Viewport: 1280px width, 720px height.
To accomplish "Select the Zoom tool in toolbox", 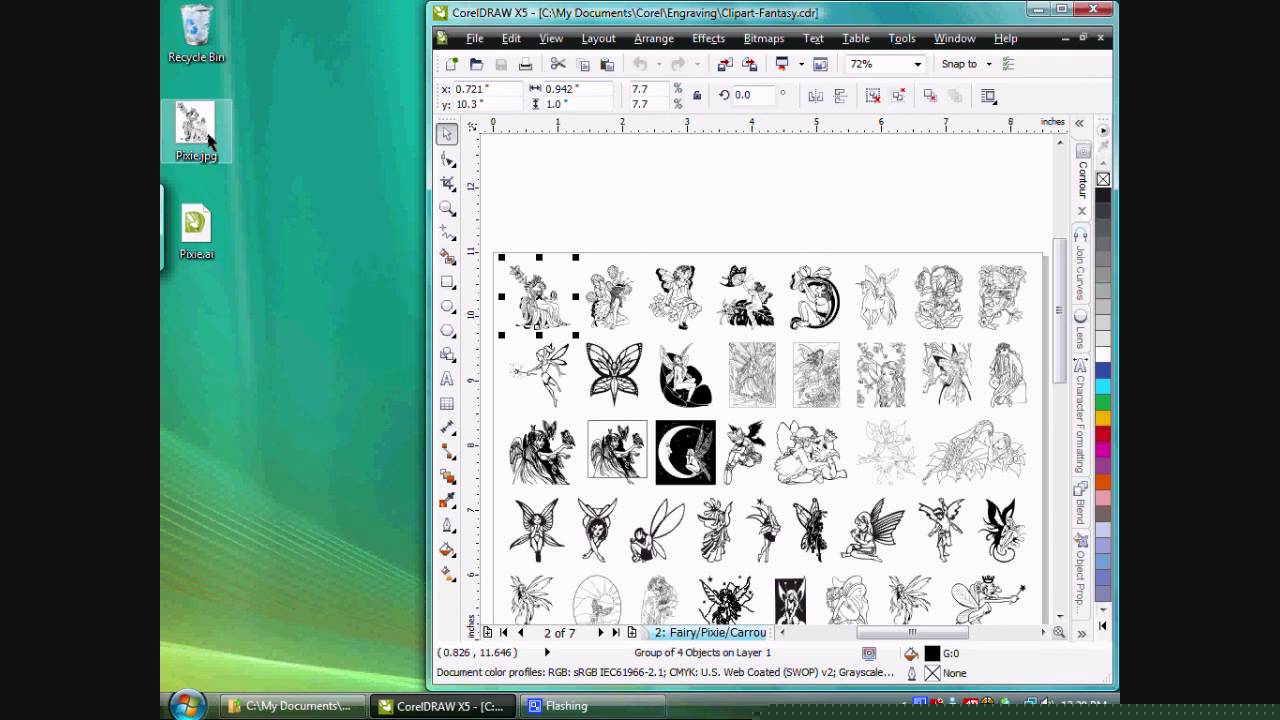I will (447, 208).
